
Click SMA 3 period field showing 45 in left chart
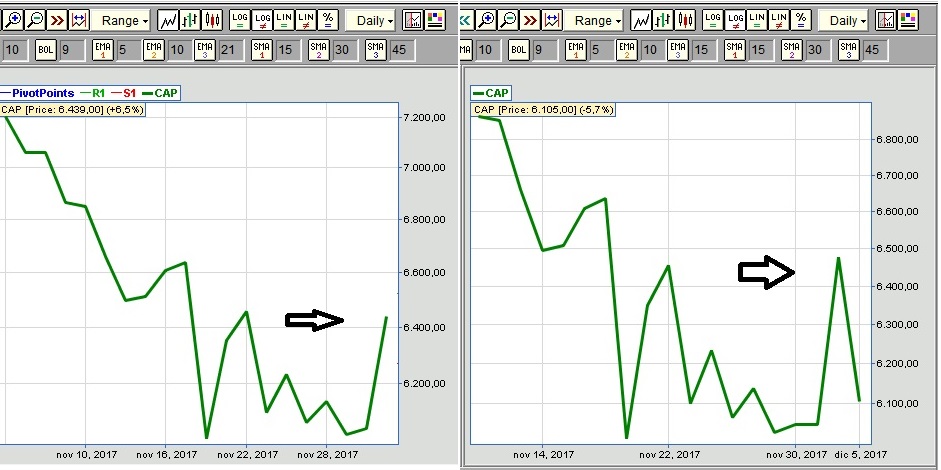[401, 50]
